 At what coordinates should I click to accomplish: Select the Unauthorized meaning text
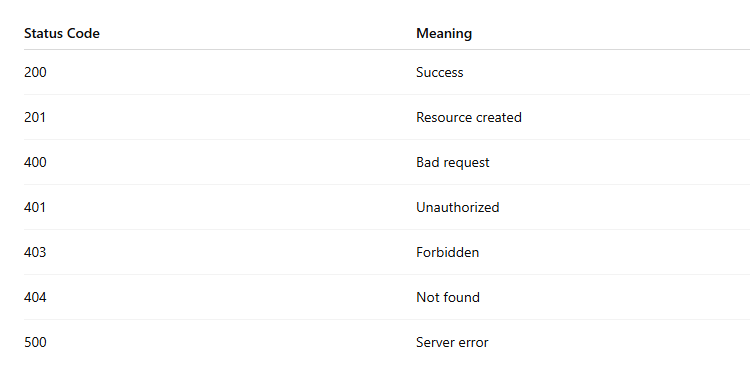(458, 207)
